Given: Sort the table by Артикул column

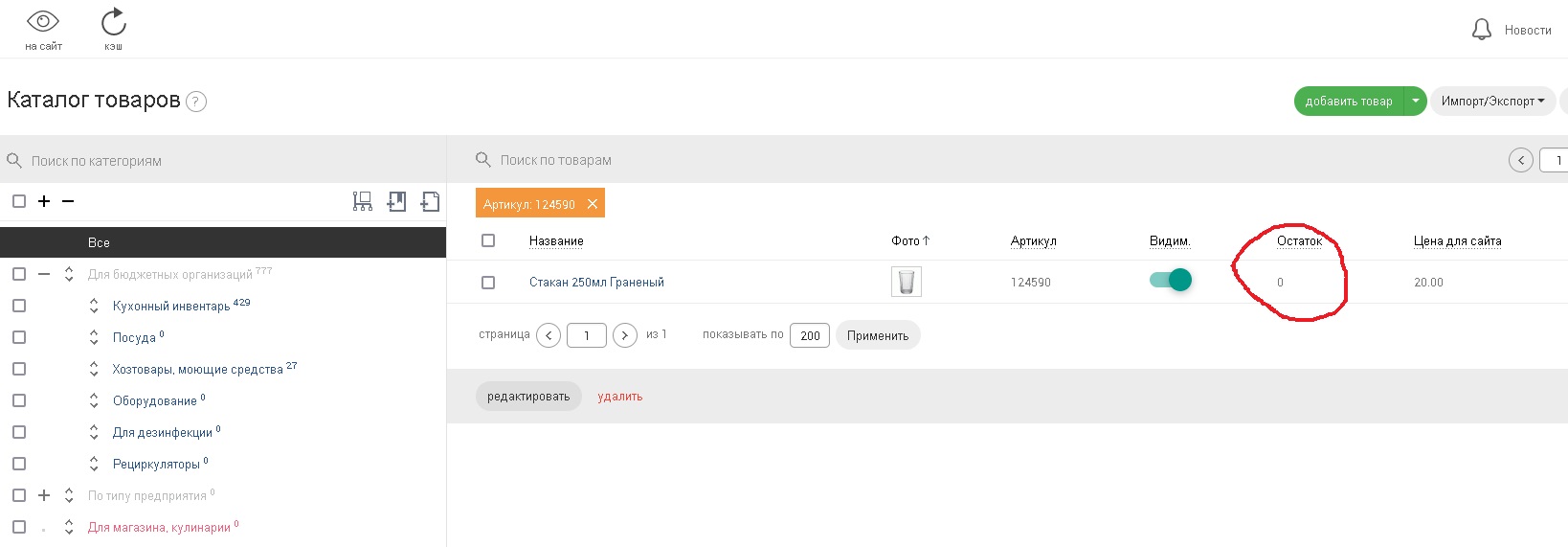Looking at the screenshot, I should pyautogui.click(x=1033, y=240).
